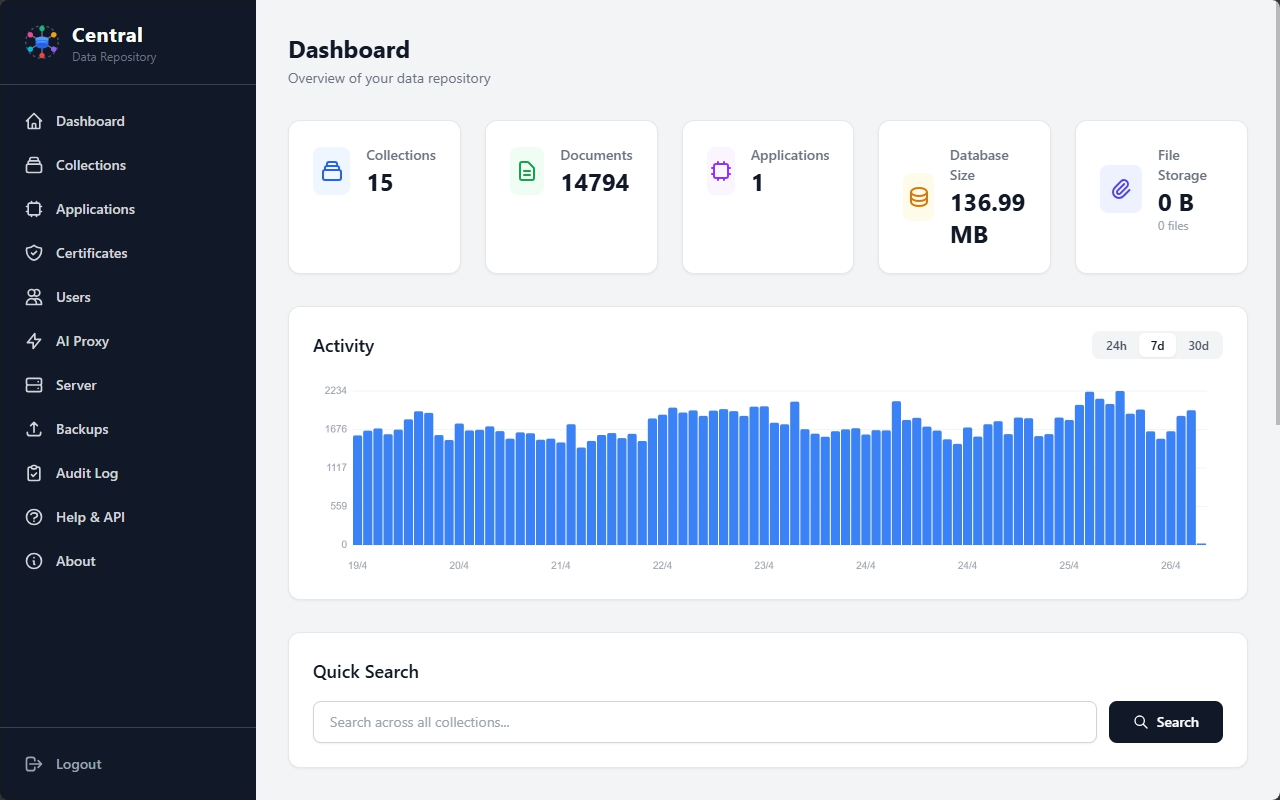Log out using the Logout link
This screenshot has height=800, width=1280.
coord(78,764)
